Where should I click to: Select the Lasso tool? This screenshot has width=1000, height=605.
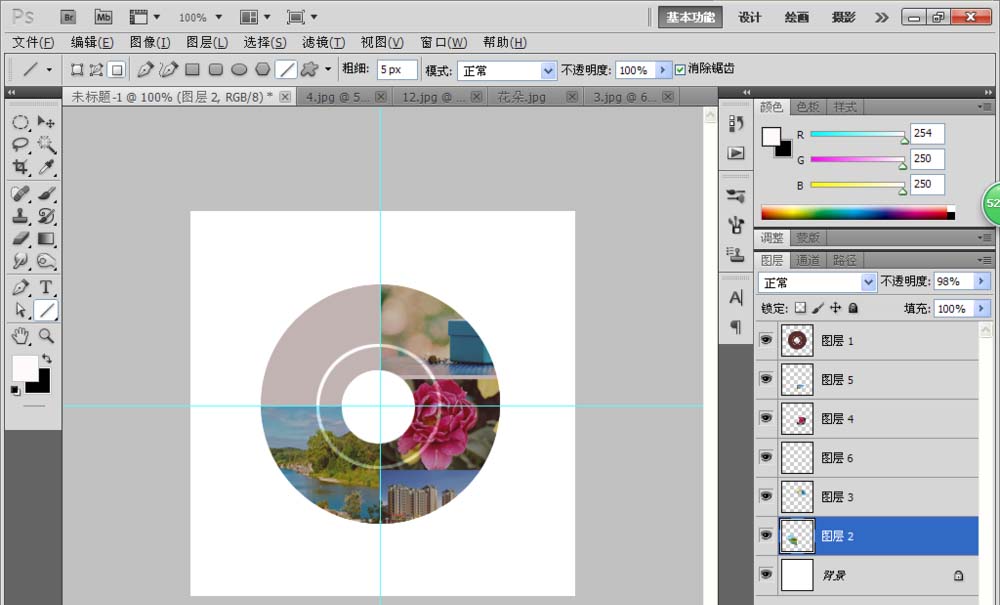pyautogui.click(x=20, y=145)
